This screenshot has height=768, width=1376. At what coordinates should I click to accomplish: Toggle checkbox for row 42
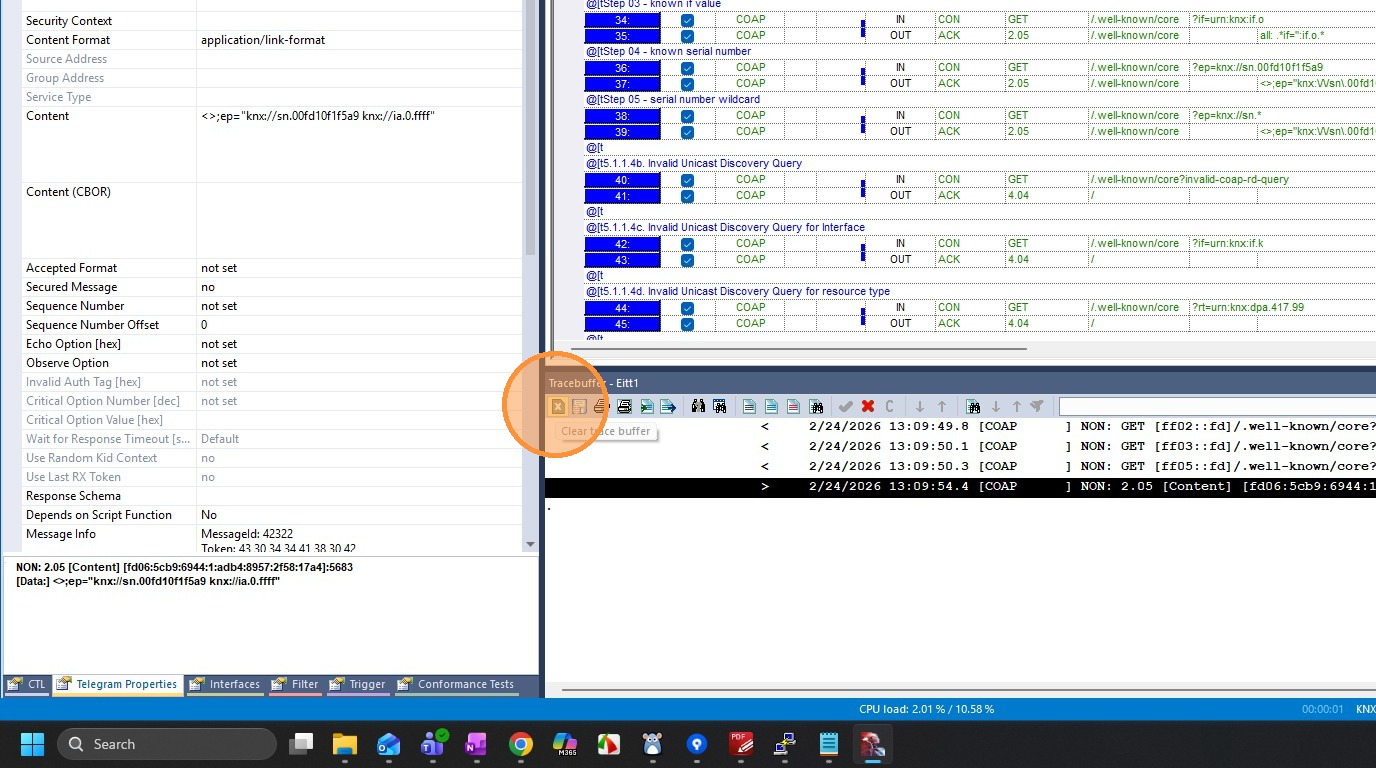[687, 244]
